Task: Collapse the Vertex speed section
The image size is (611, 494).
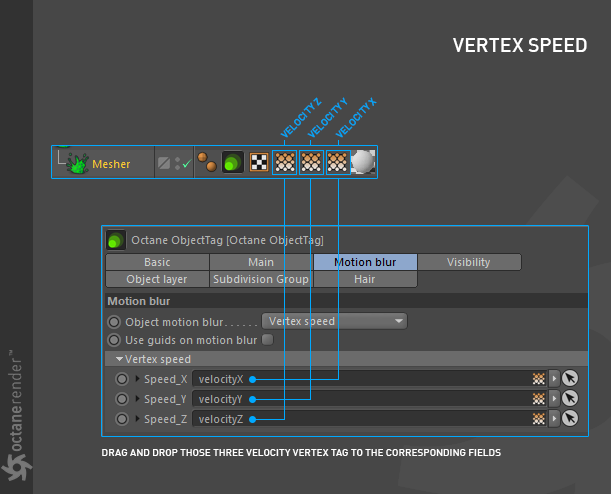Action: [120, 359]
